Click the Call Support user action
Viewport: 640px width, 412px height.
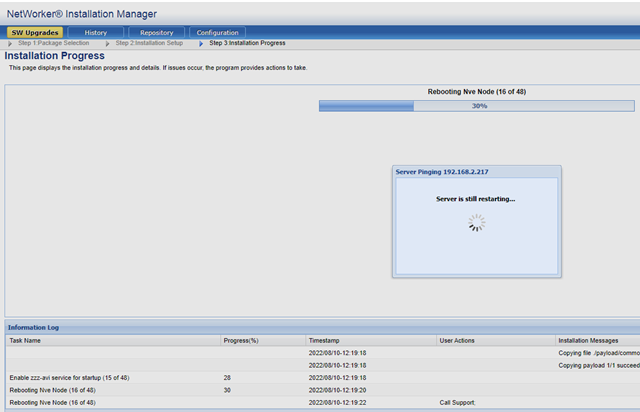pos(457,403)
